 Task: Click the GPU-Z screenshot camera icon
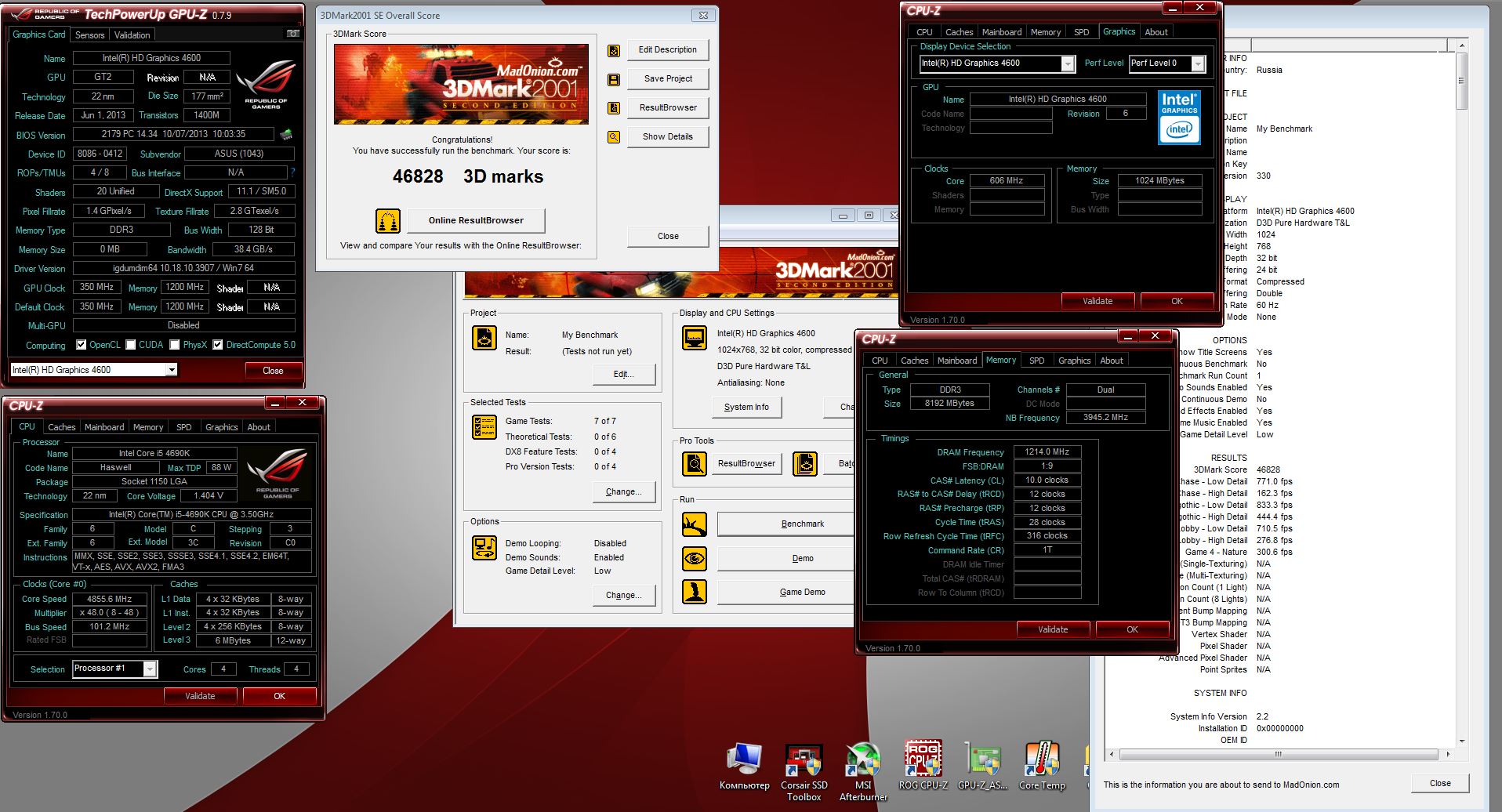(x=292, y=34)
